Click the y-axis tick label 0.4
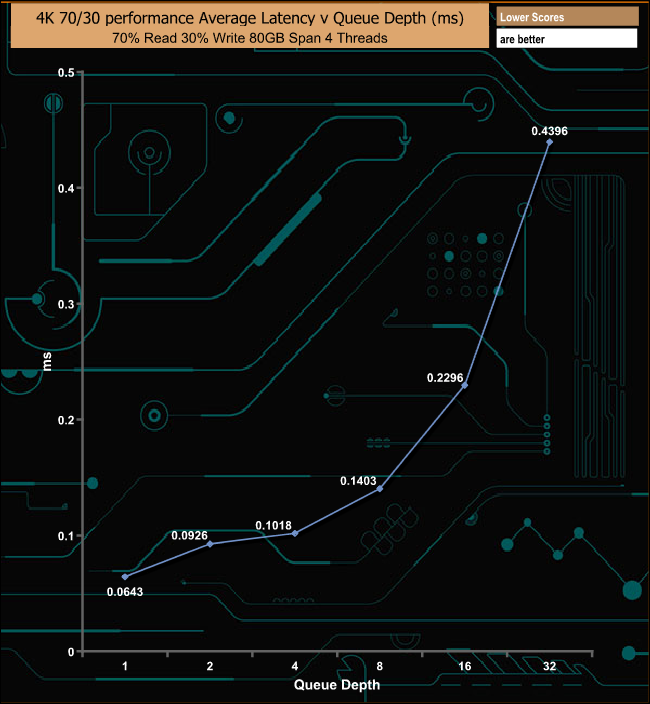 coord(66,189)
